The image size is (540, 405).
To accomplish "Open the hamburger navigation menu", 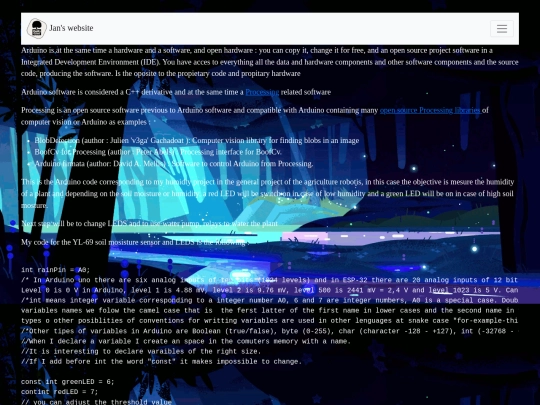I will (x=502, y=29).
